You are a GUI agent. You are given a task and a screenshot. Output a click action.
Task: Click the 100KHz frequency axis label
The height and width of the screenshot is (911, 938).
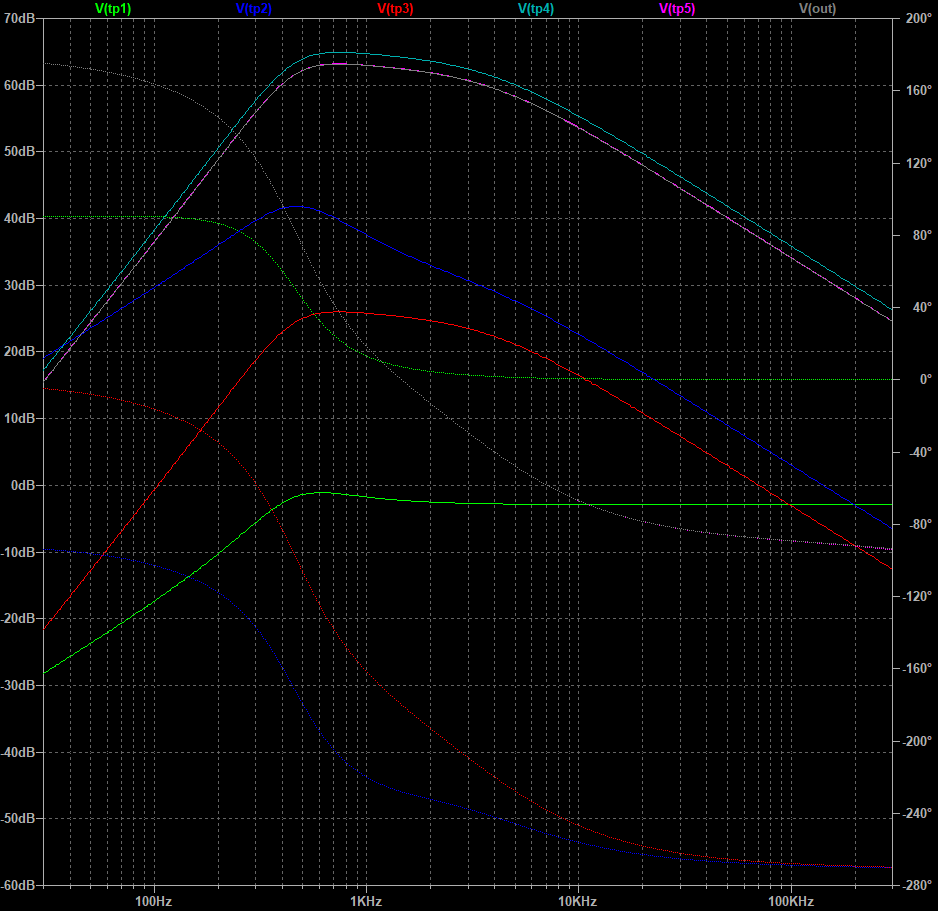pos(791,901)
